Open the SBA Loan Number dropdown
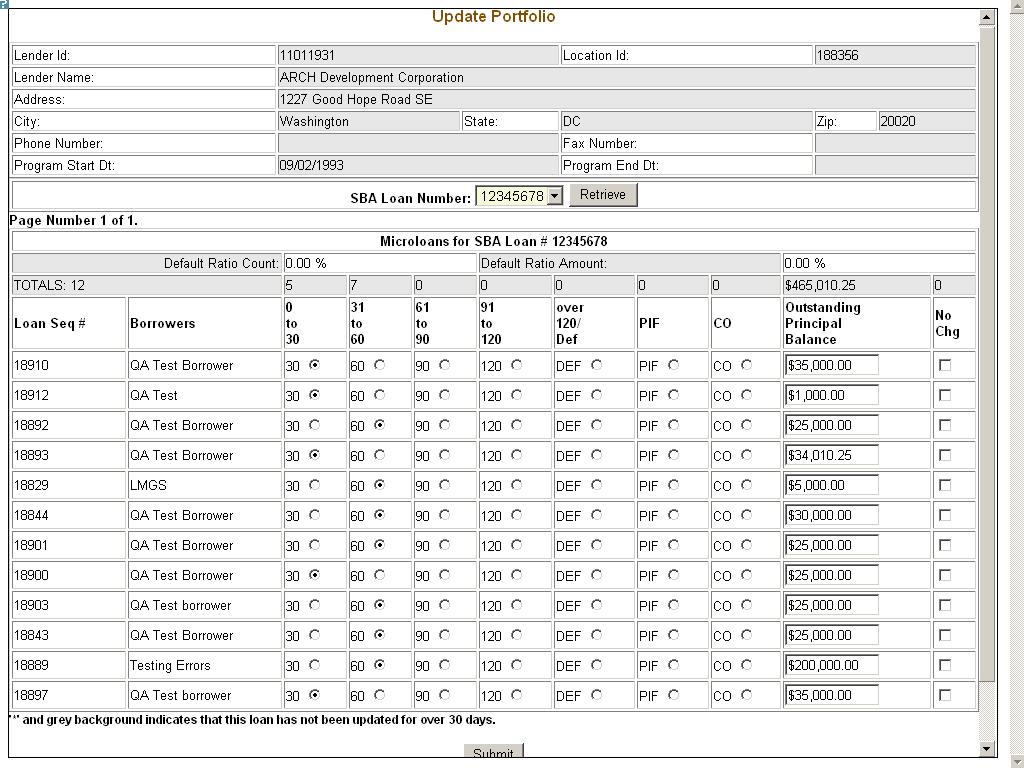The height and width of the screenshot is (768, 1024). 555,196
